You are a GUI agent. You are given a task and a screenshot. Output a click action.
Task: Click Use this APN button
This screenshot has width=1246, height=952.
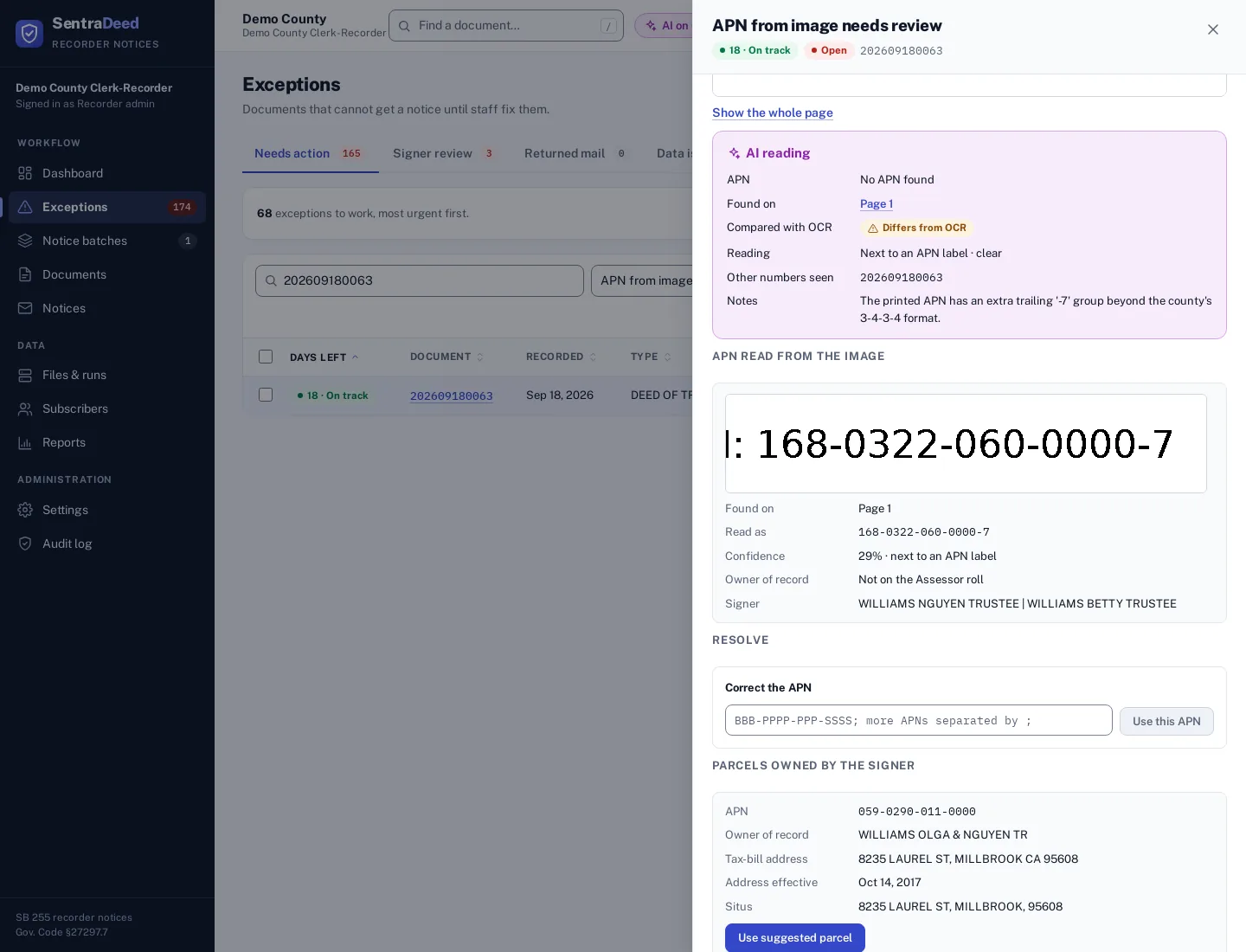click(x=1166, y=721)
